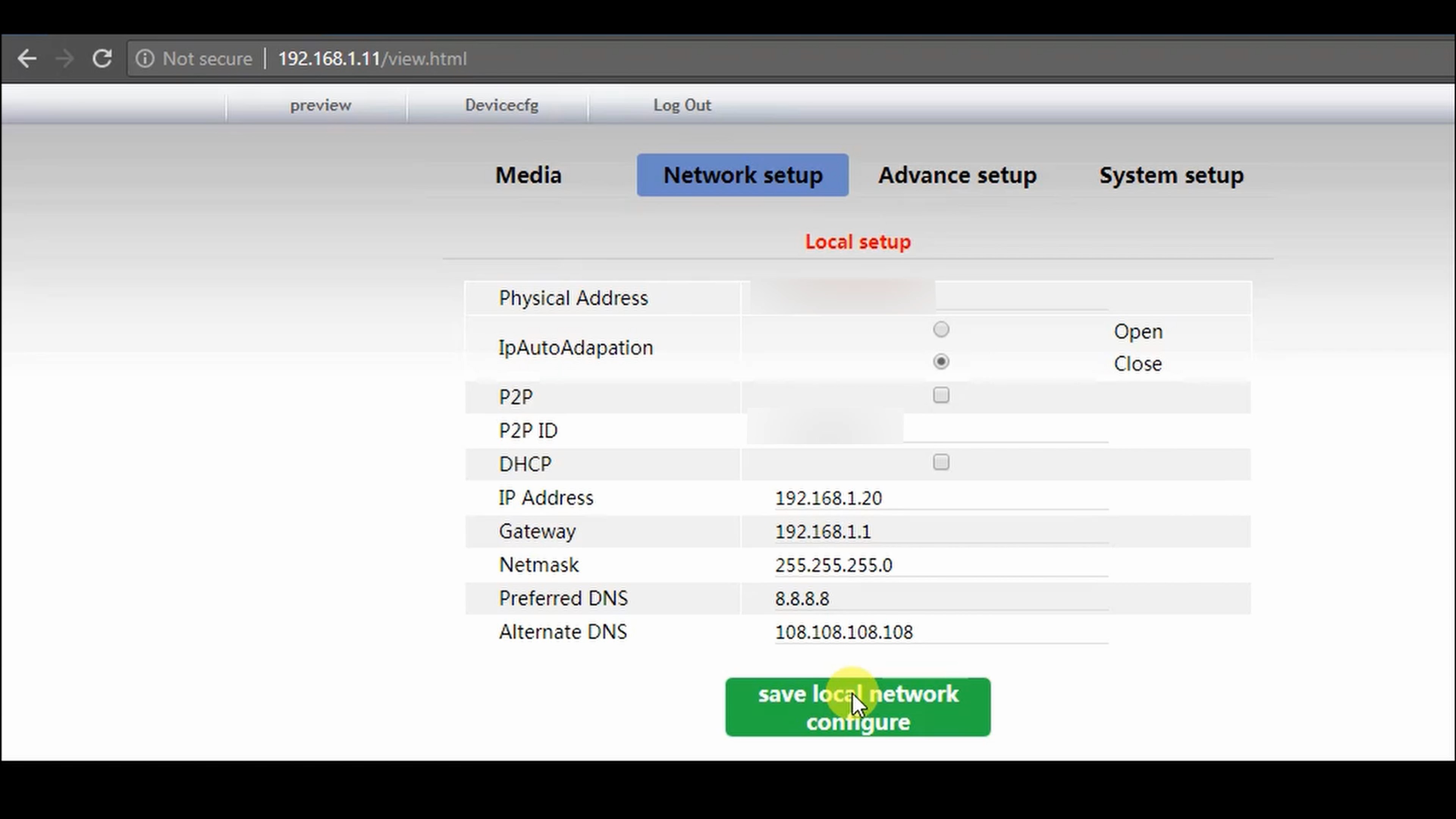Select the Network setup tab
The height and width of the screenshot is (819, 1456).
point(742,175)
